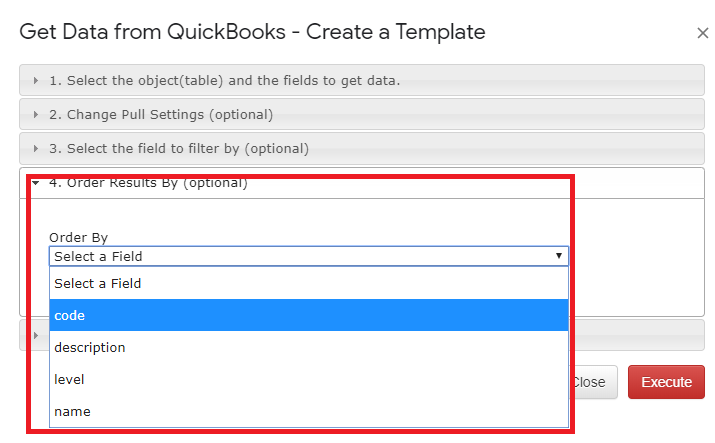
Task: Collapse Order Results By using its down arrow
Action: (x=36, y=183)
